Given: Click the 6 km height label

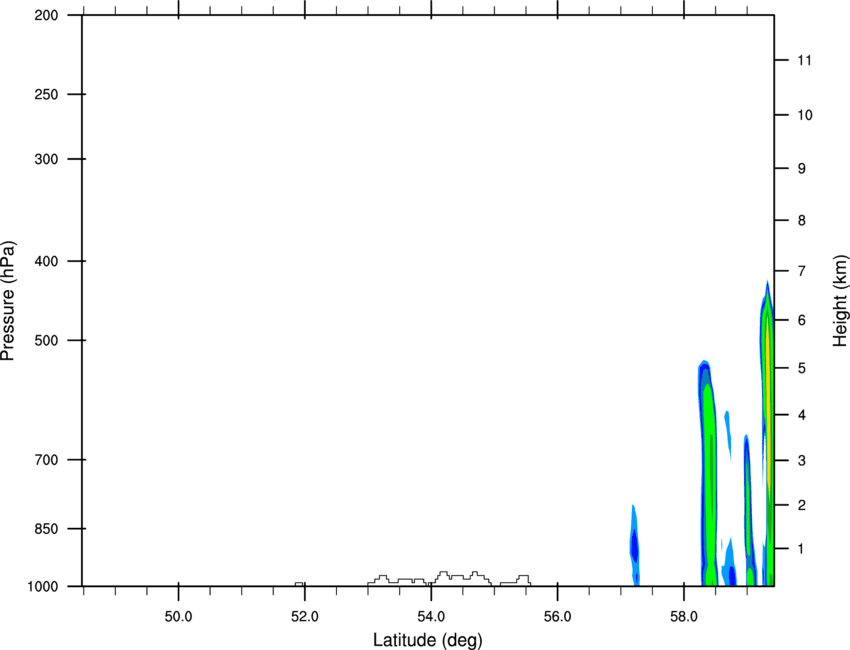Looking at the screenshot, I should (x=802, y=320).
